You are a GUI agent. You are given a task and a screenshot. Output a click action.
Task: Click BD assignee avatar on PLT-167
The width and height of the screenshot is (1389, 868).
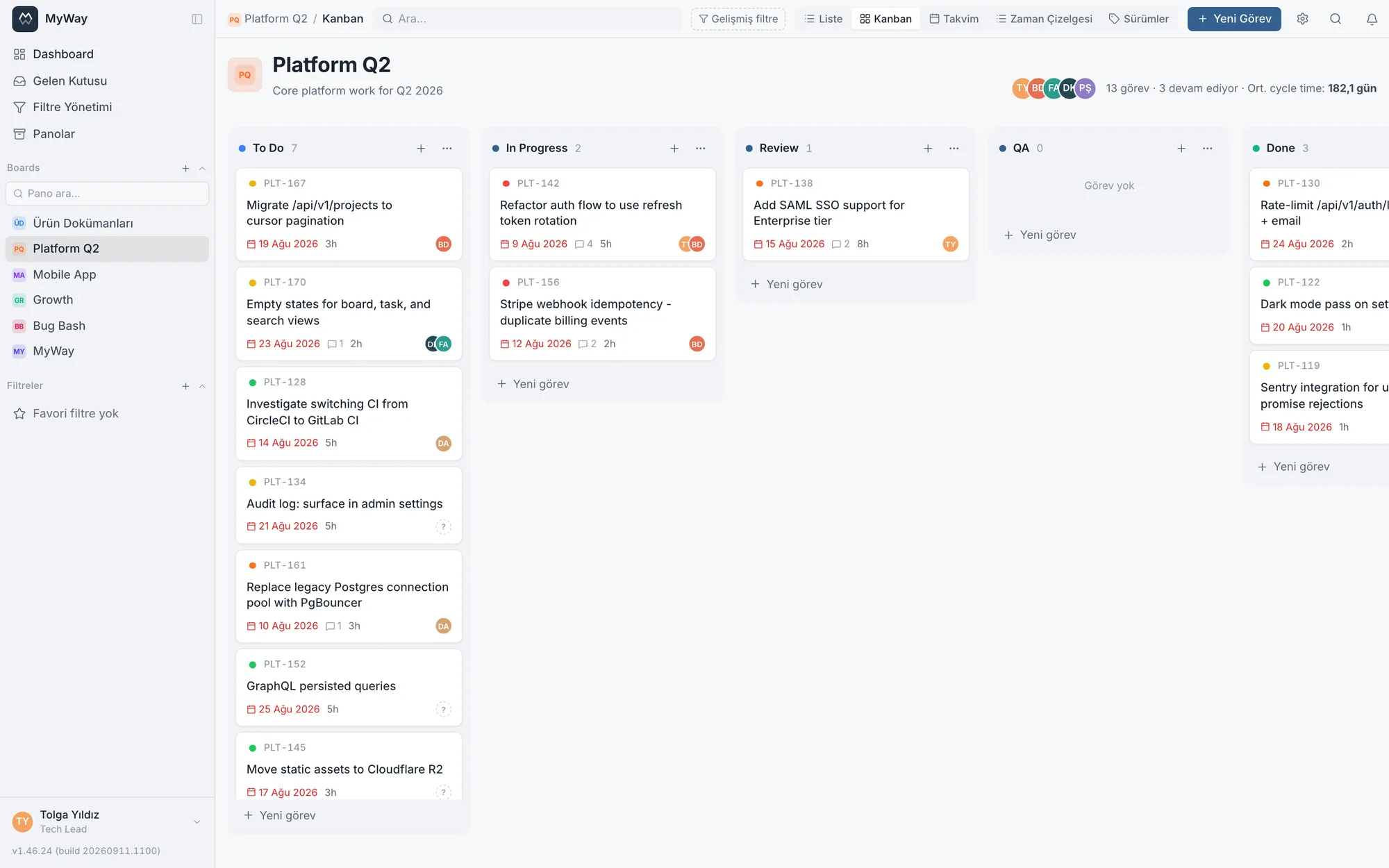(443, 244)
